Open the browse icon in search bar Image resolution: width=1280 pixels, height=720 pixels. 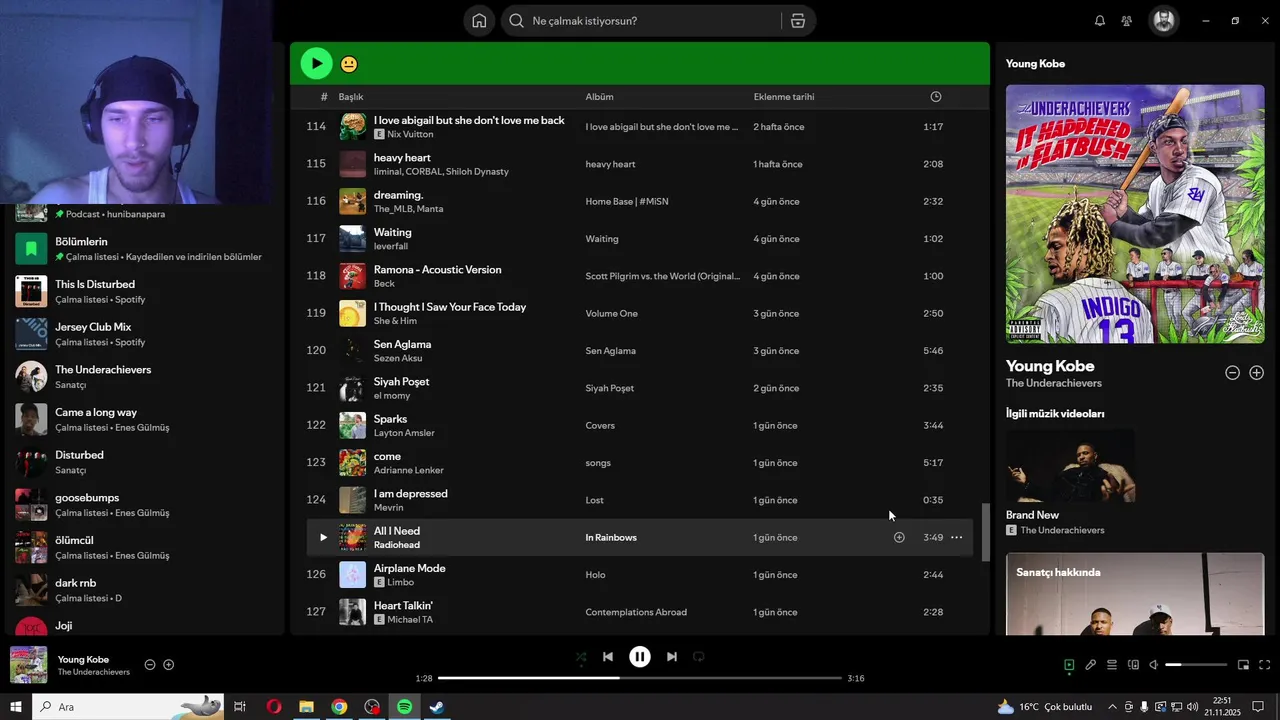(797, 21)
